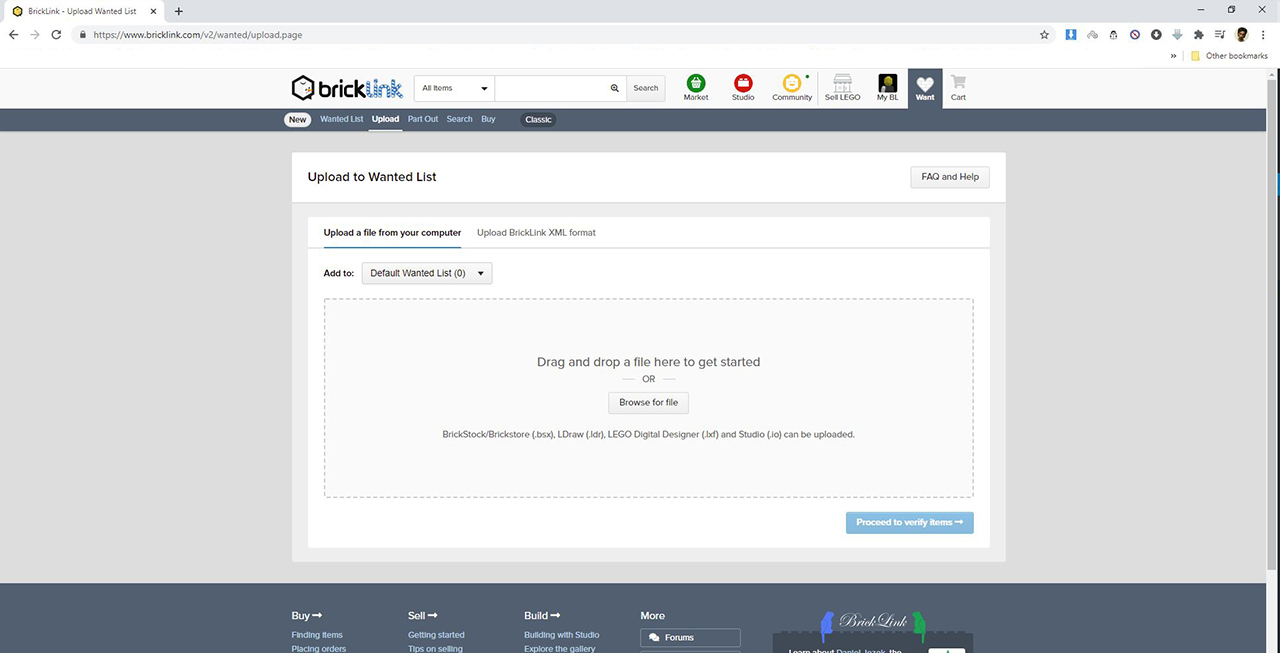This screenshot has height=653, width=1280.
Task: Open the Extensions puzzle piece menu
Action: pos(1198,34)
